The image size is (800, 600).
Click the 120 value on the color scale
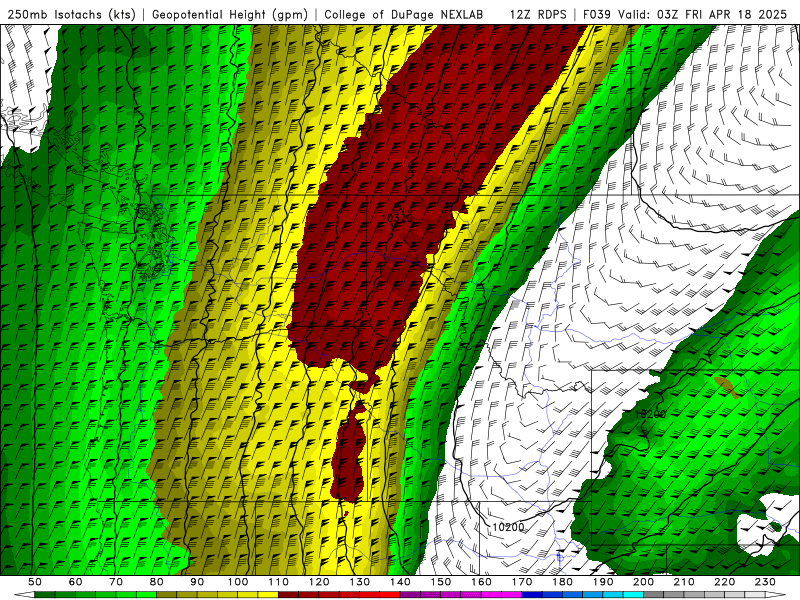click(x=319, y=582)
